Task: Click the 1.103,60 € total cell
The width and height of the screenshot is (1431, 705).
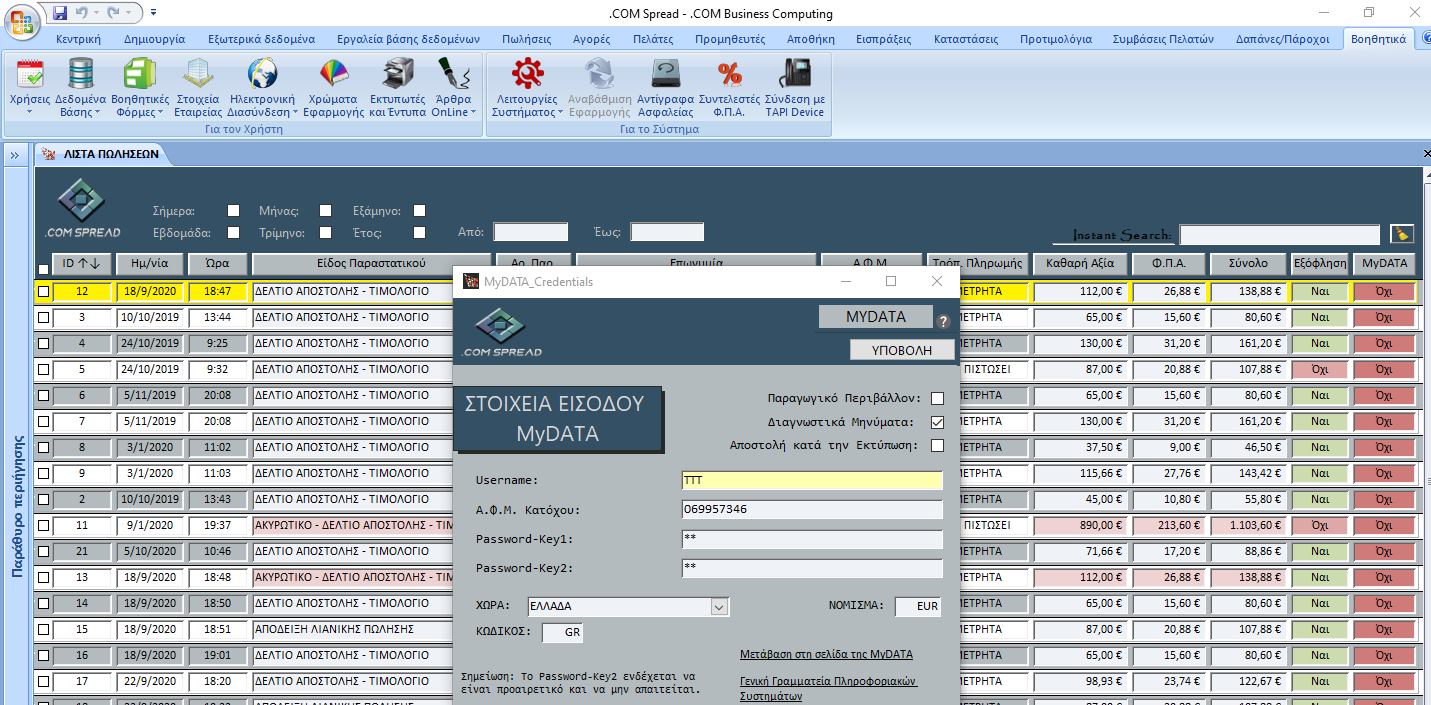Action: tap(1247, 525)
